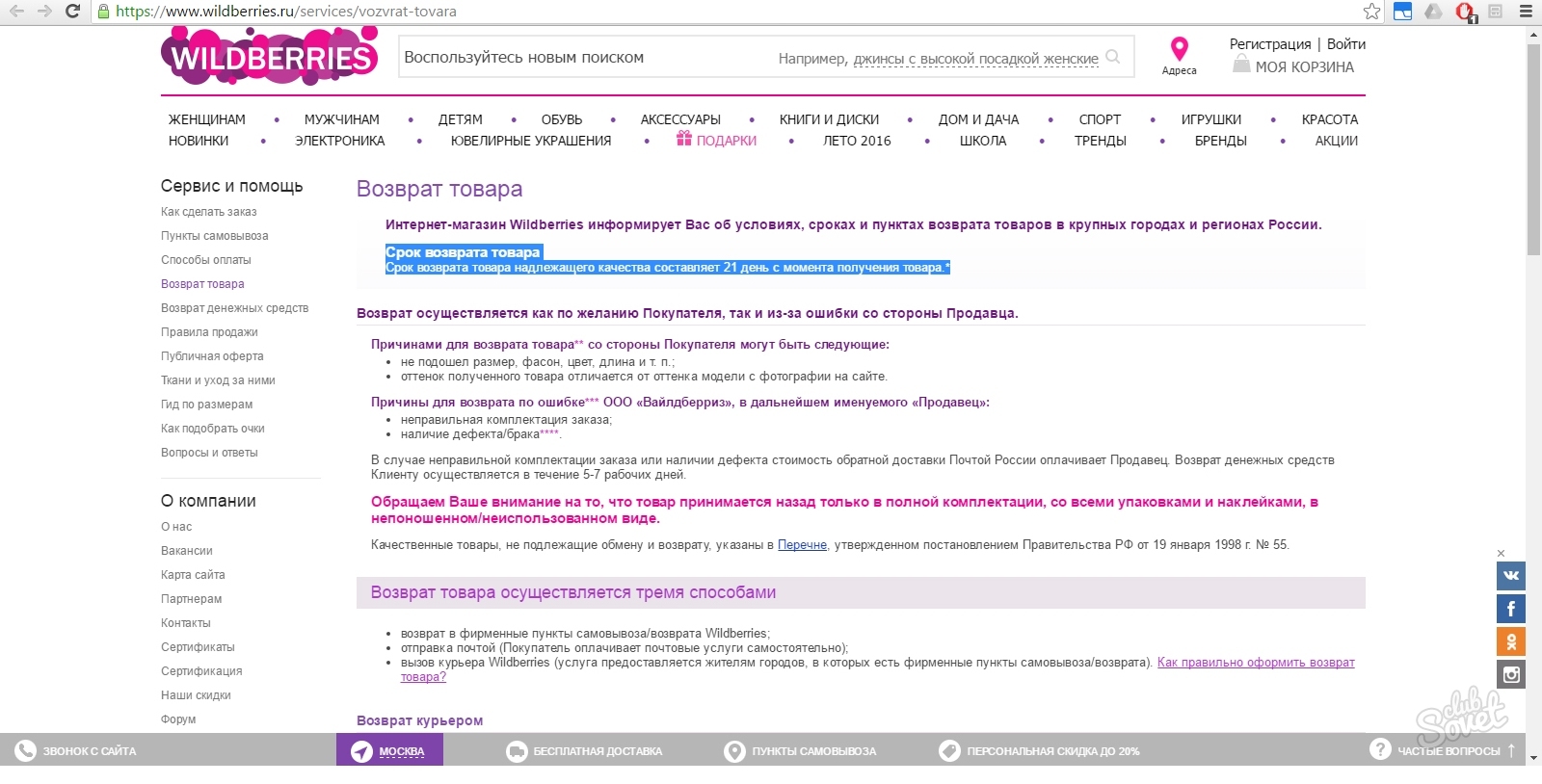Click the browser back arrow

(16, 12)
